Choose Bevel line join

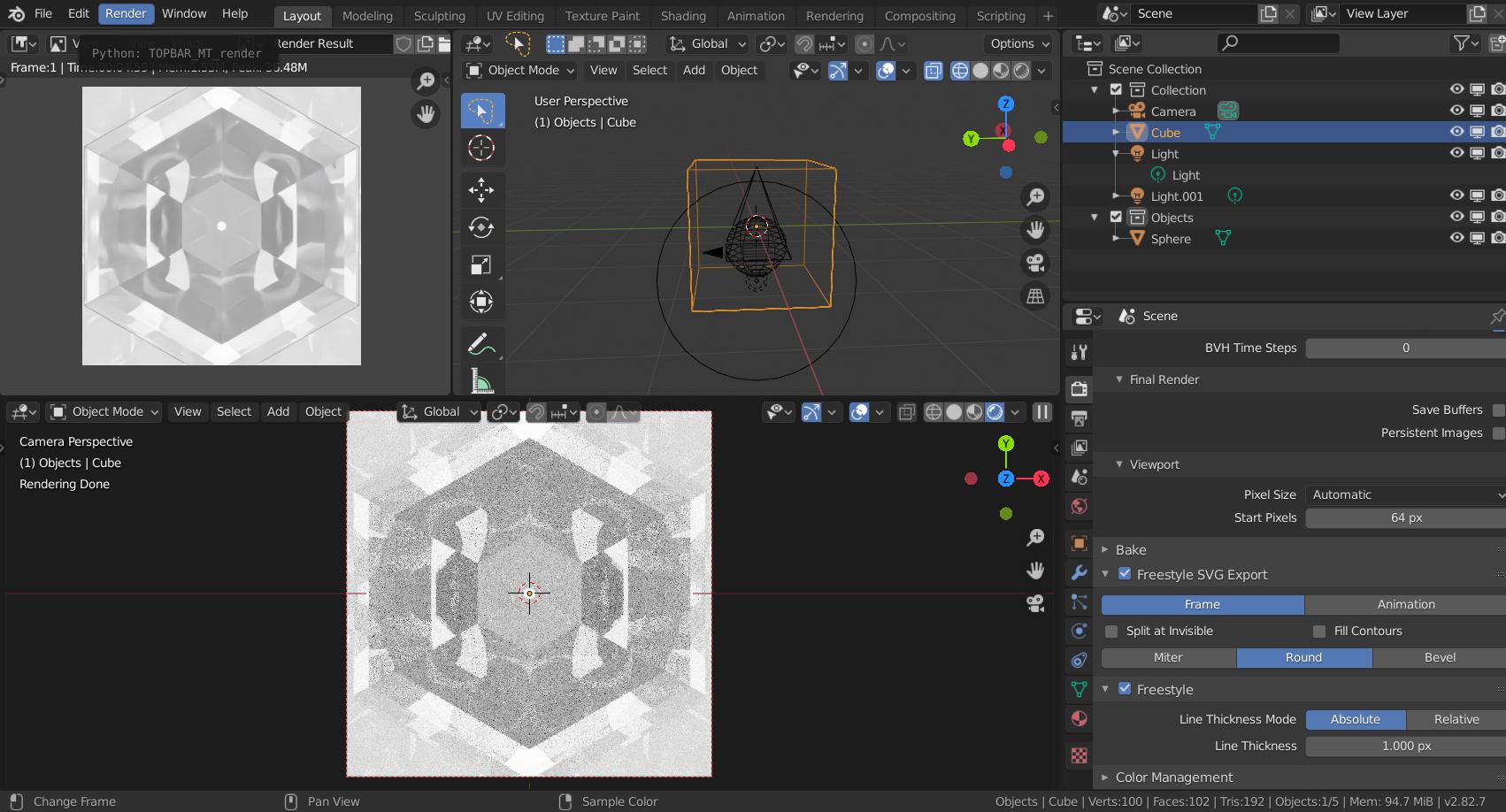coord(1440,657)
